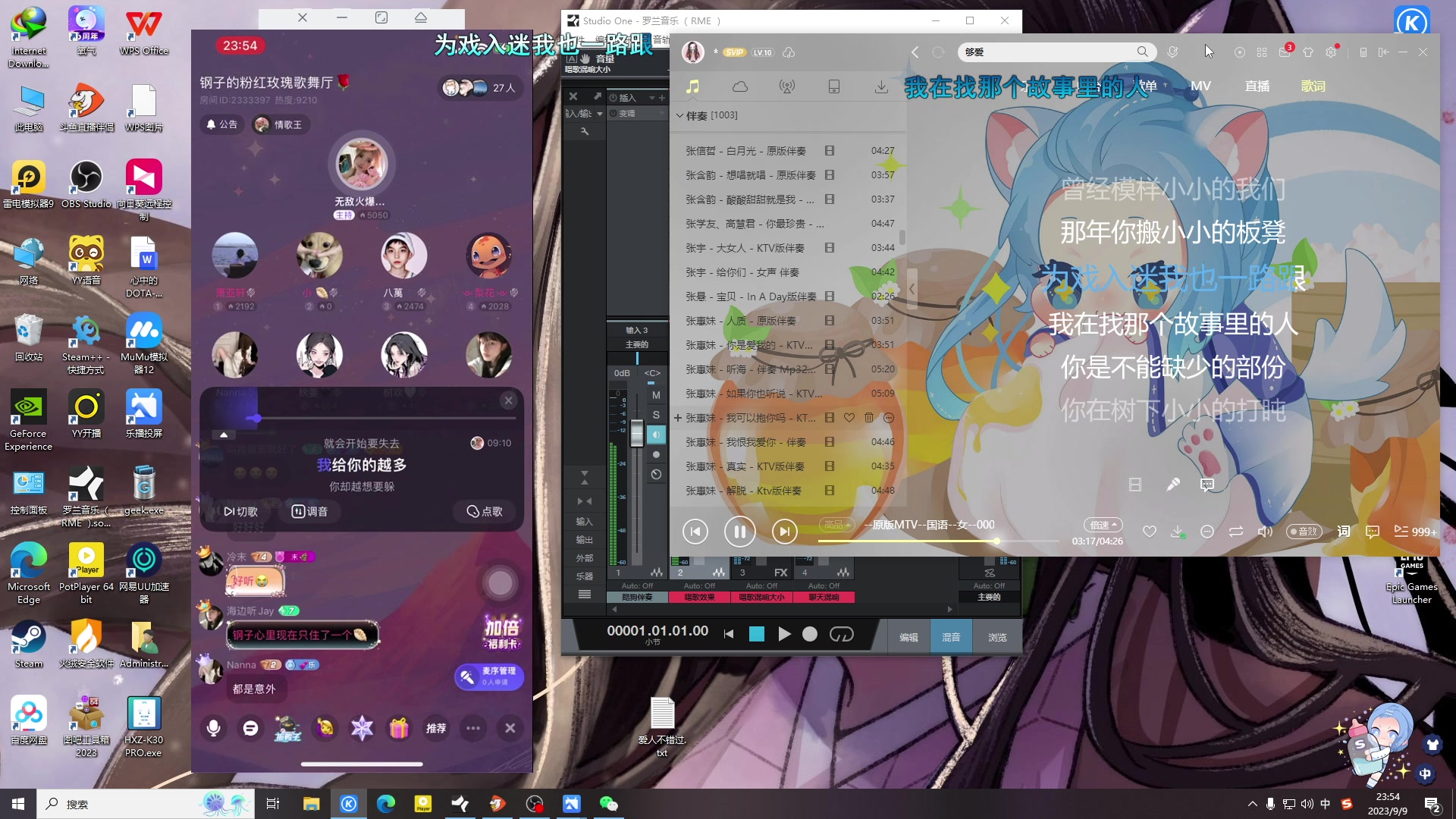Viewport: 1456px width, 819px height.
Task: Open the download manager tab icon in KuGou
Action: coord(881,86)
